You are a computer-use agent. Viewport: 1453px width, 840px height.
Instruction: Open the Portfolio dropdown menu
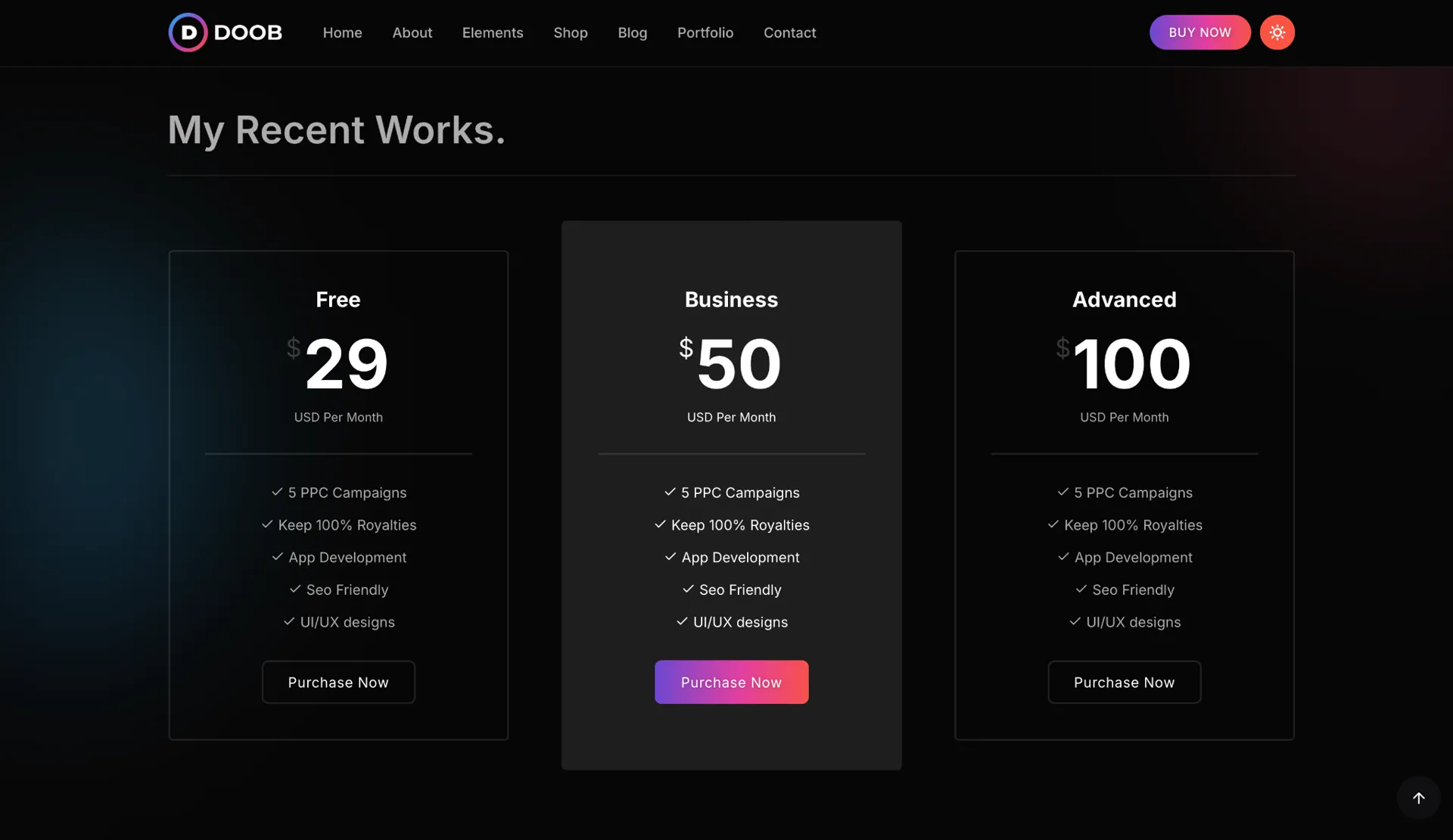coord(705,33)
